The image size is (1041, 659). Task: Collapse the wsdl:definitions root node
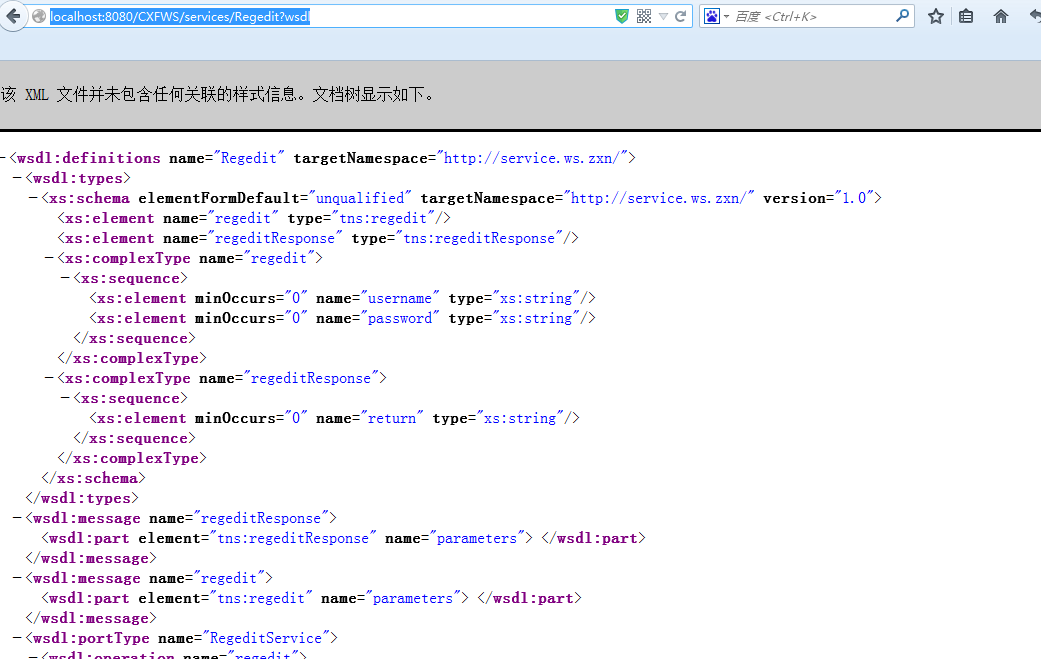point(4,158)
